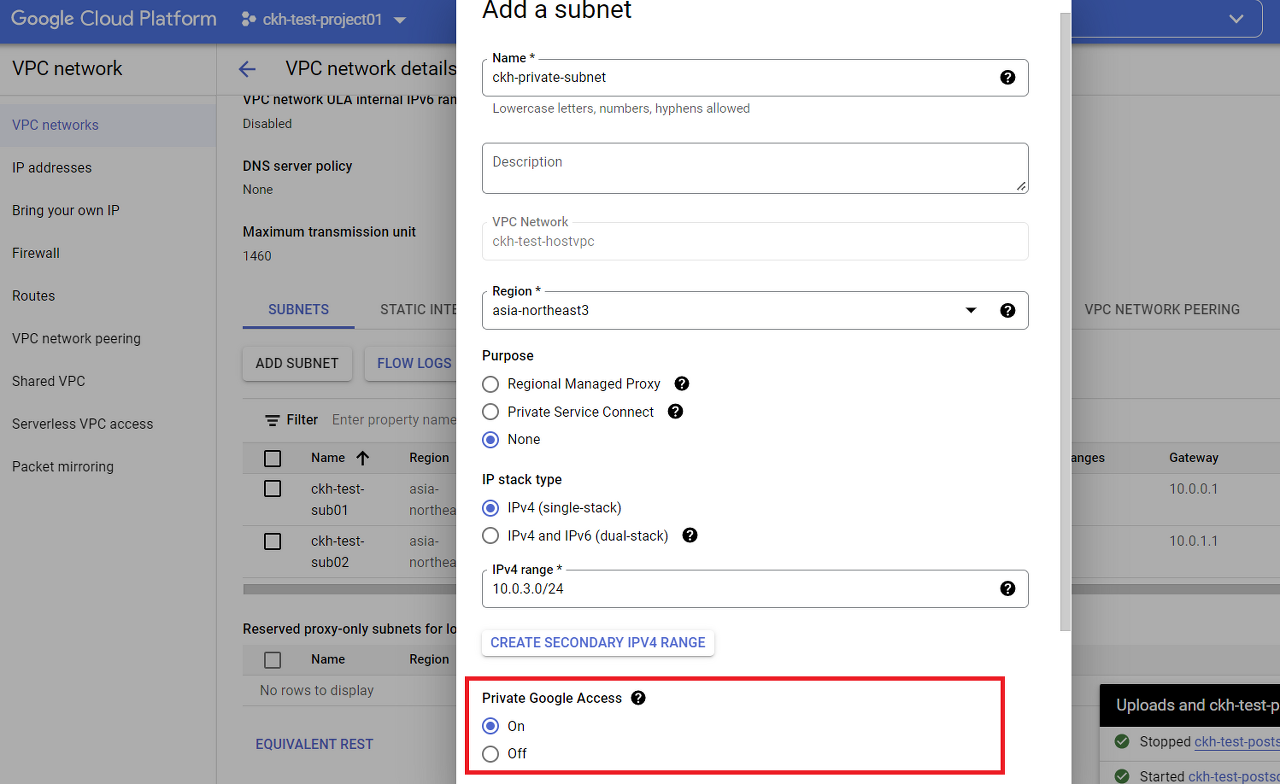Show help for Private Google Access
1280x784 pixels.
(x=638, y=698)
